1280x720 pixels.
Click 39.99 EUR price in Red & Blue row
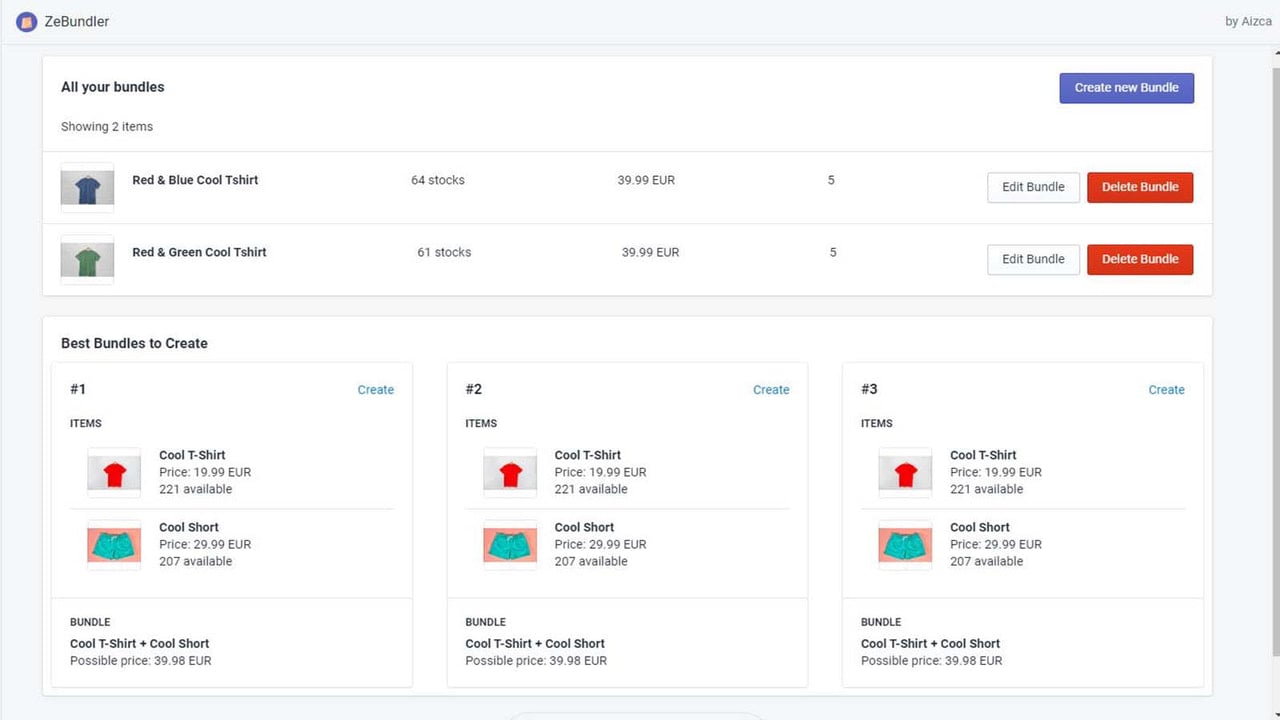tap(646, 180)
